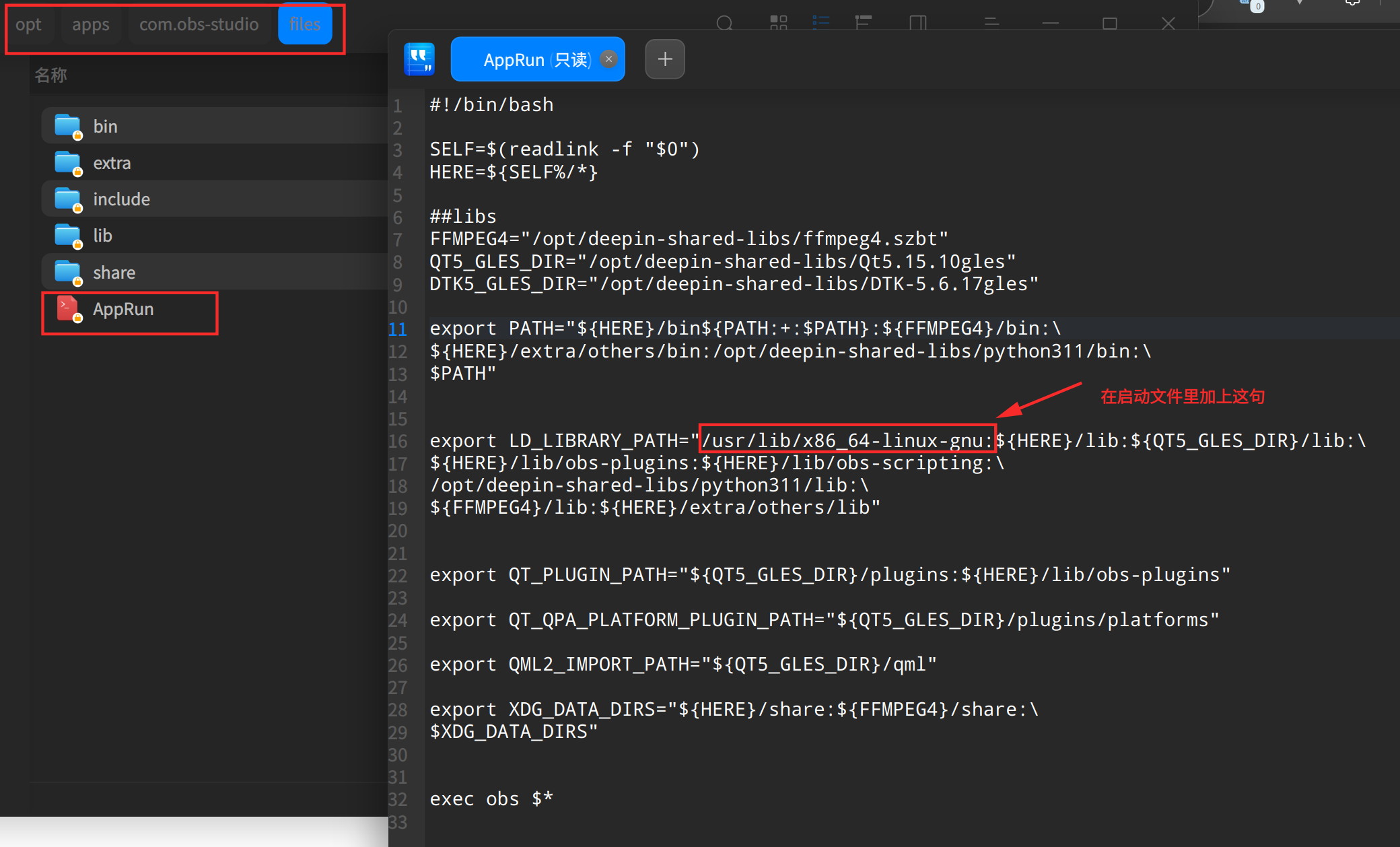Click the '#!/bin/bash' line

(491, 105)
